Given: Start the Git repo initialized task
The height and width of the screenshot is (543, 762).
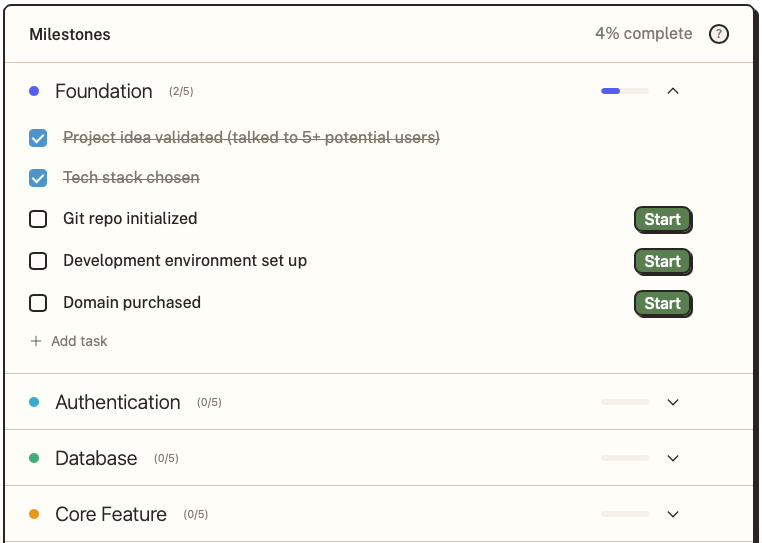Looking at the screenshot, I should point(662,219).
